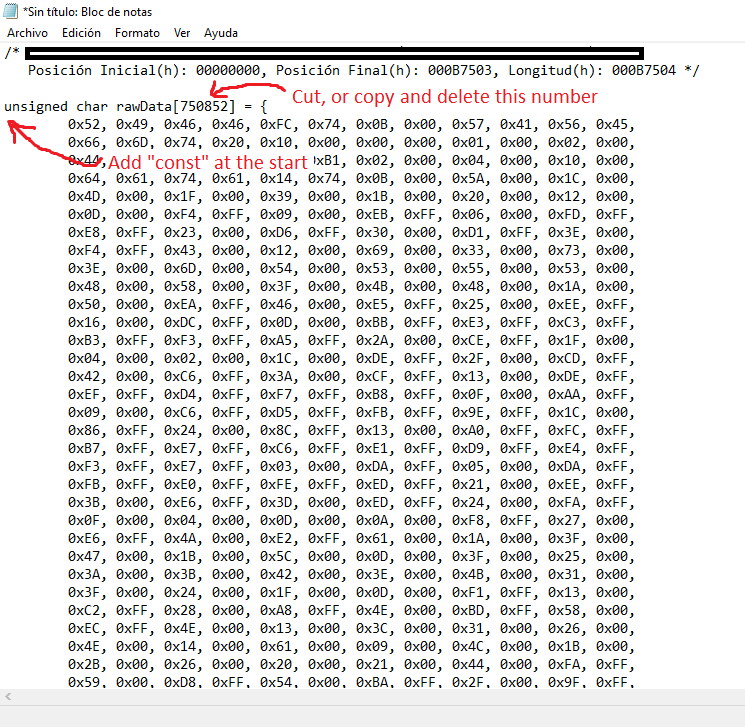This screenshot has width=745, height=727.
Task: Click byte 0x54 in the 0x3E row
Action: click(x=276, y=268)
